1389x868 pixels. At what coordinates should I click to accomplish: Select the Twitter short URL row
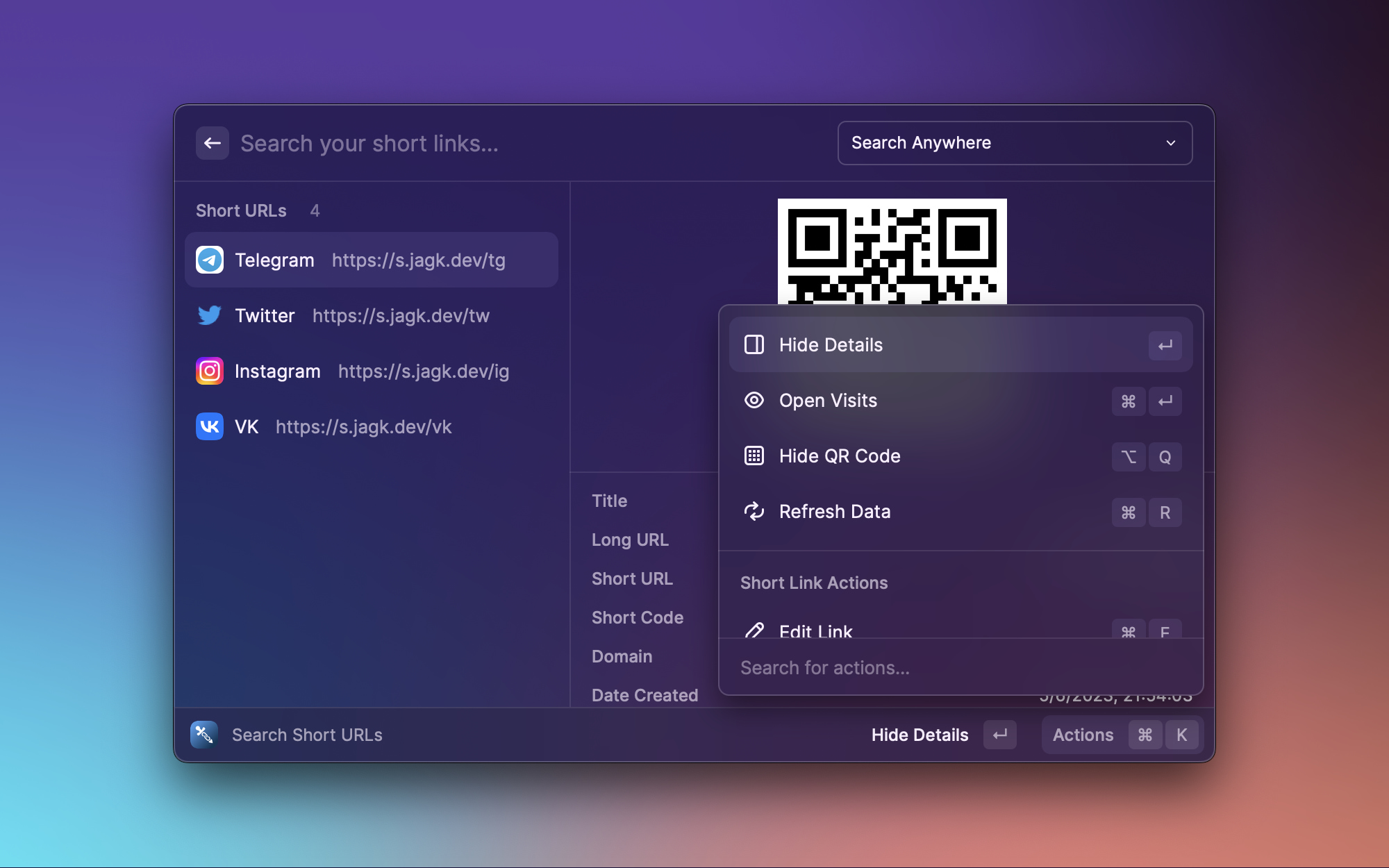point(372,315)
